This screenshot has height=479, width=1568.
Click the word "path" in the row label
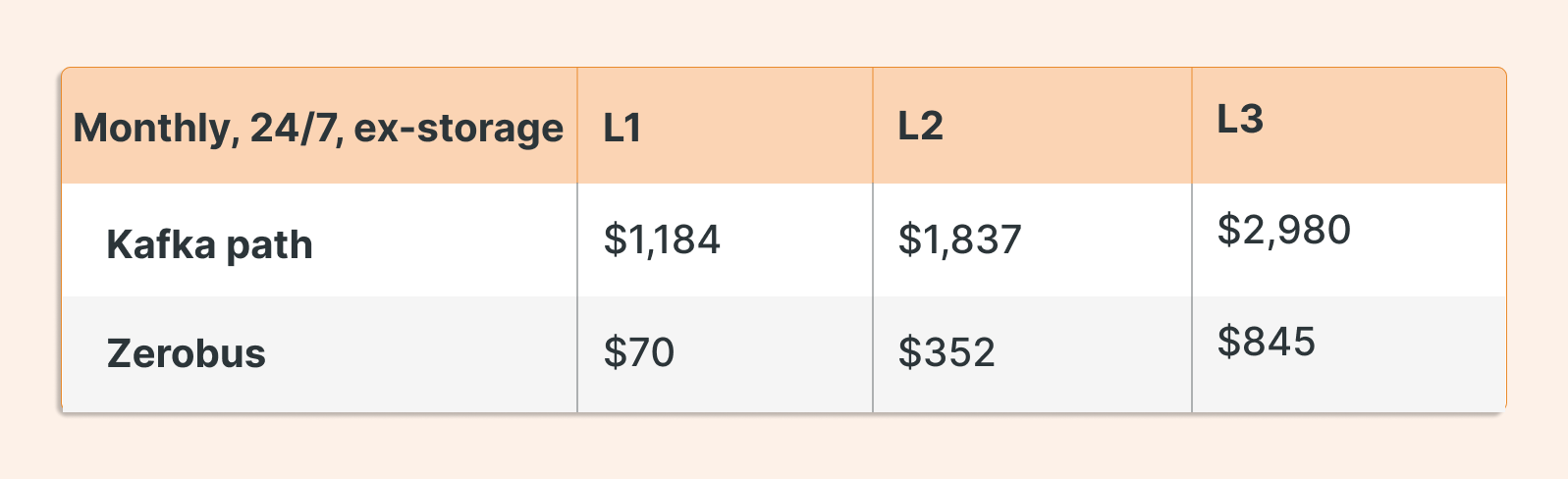point(270,245)
